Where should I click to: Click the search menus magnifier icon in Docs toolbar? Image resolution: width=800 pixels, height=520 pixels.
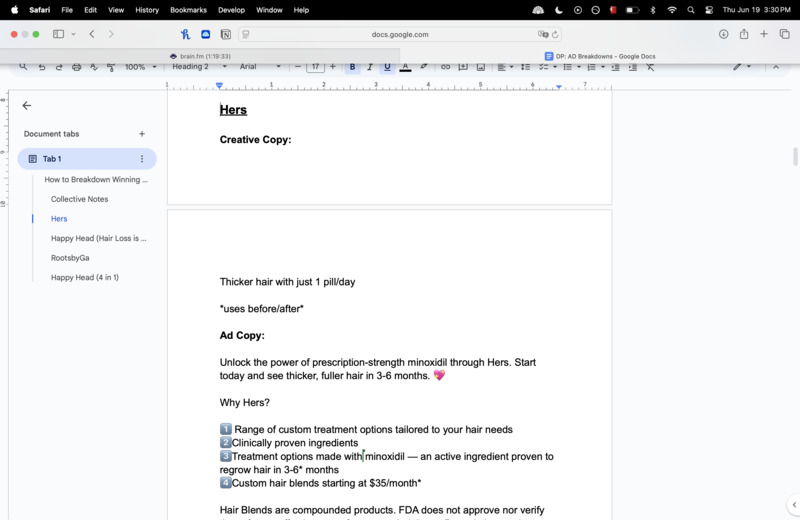pyautogui.click(x=23, y=67)
